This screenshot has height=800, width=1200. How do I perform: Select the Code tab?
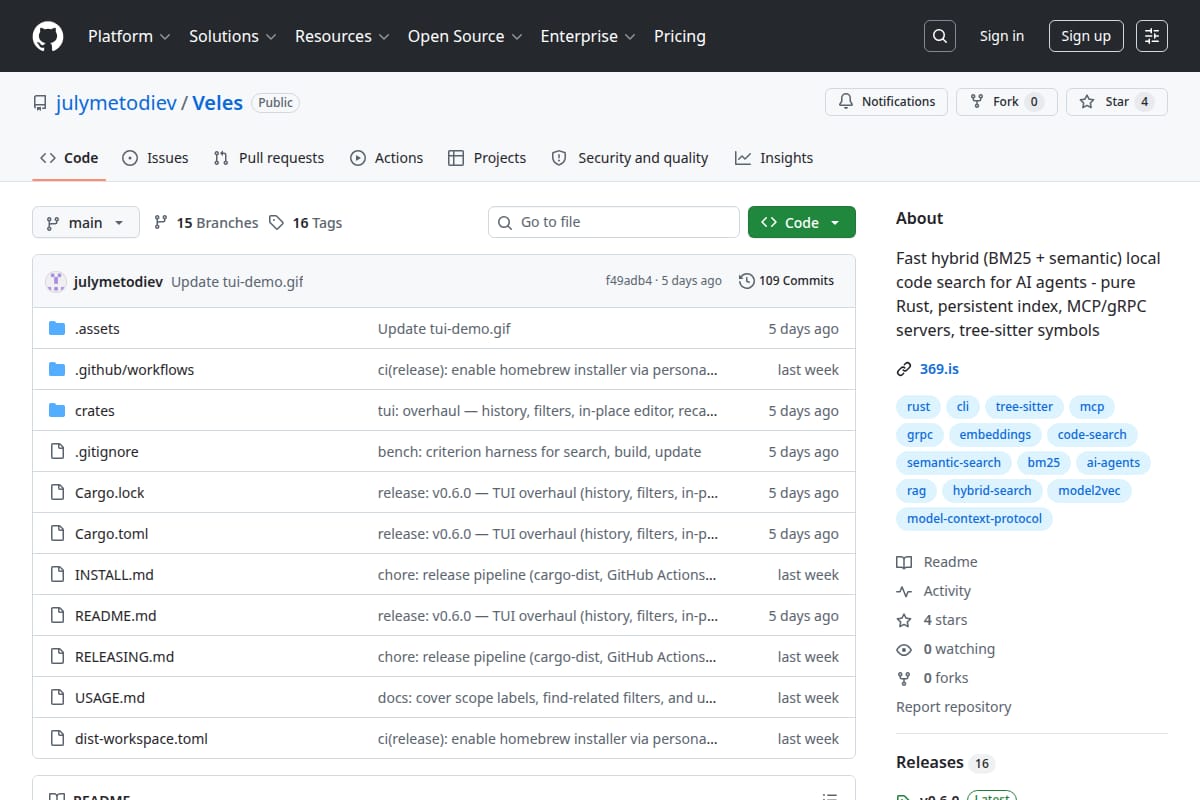tap(69, 158)
